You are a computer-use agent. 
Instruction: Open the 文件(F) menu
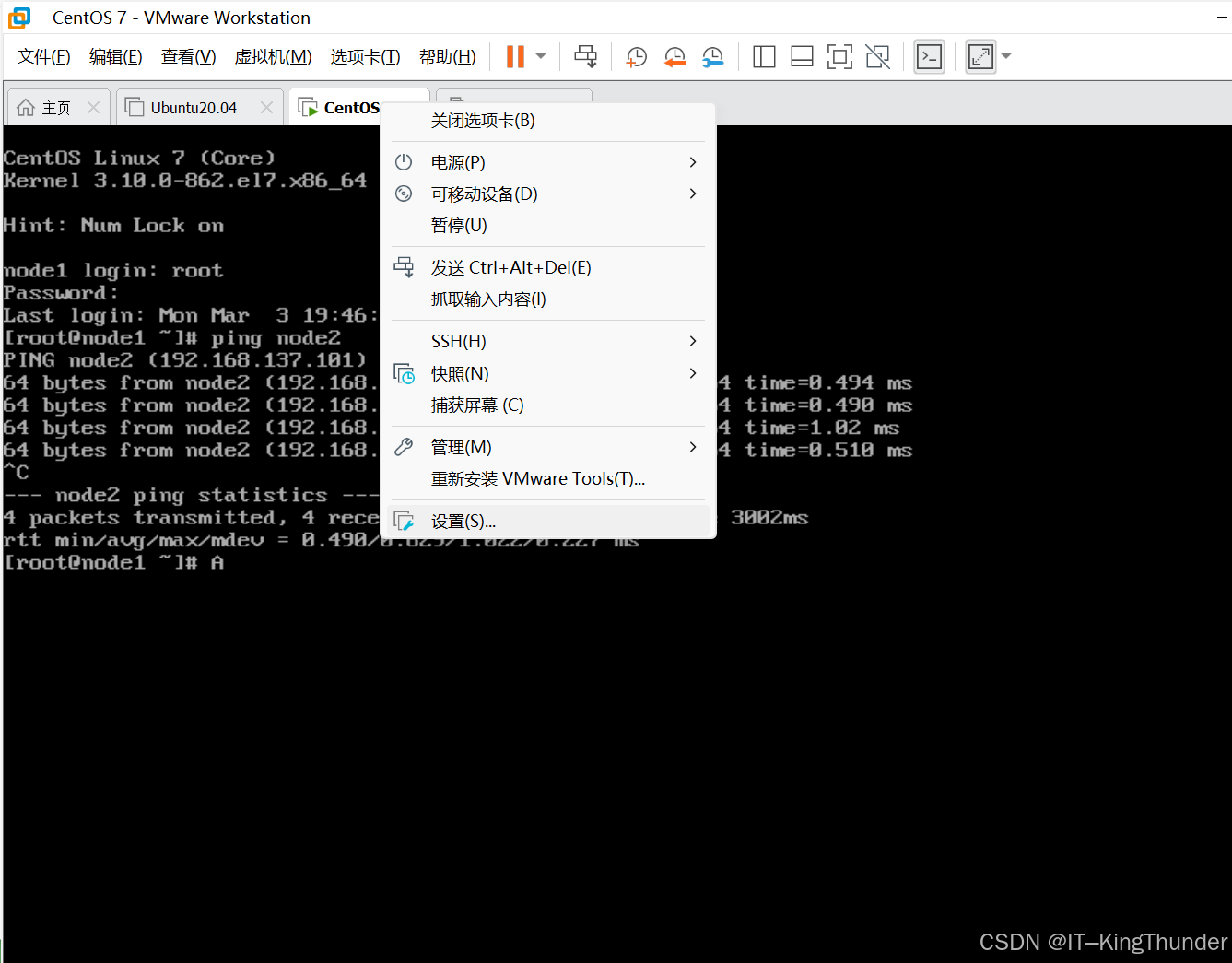43,57
